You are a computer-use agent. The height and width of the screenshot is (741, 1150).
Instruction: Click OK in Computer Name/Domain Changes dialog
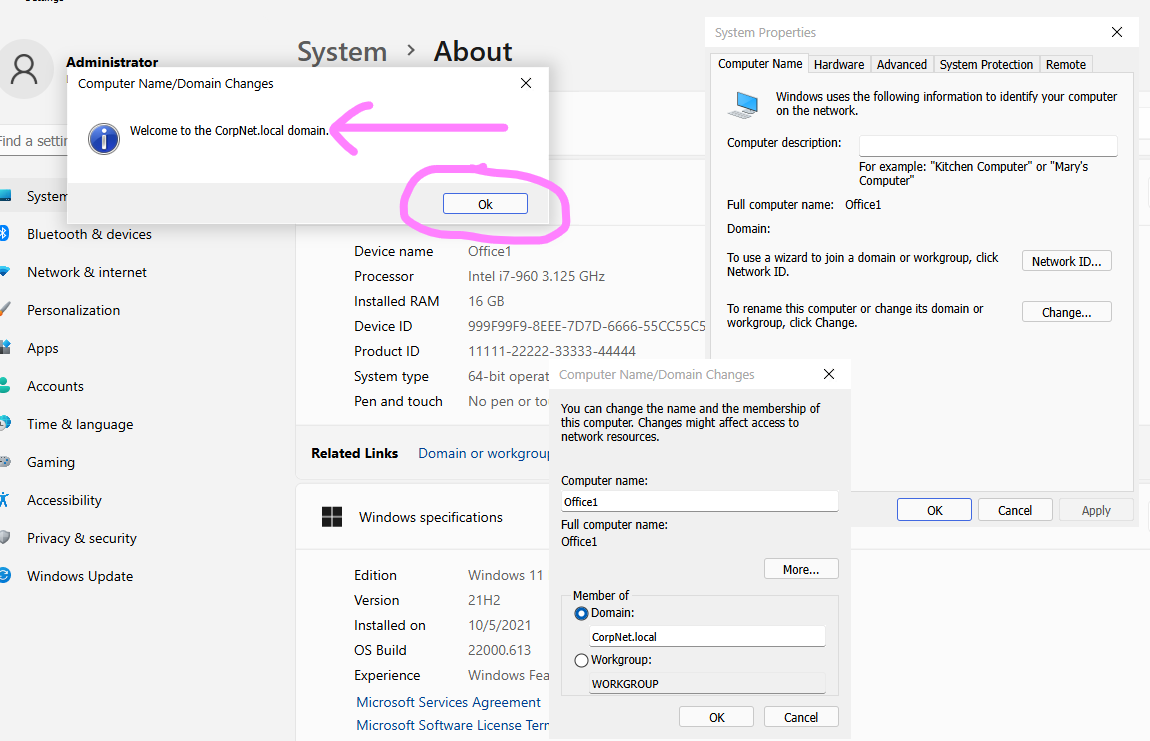(x=717, y=717)
